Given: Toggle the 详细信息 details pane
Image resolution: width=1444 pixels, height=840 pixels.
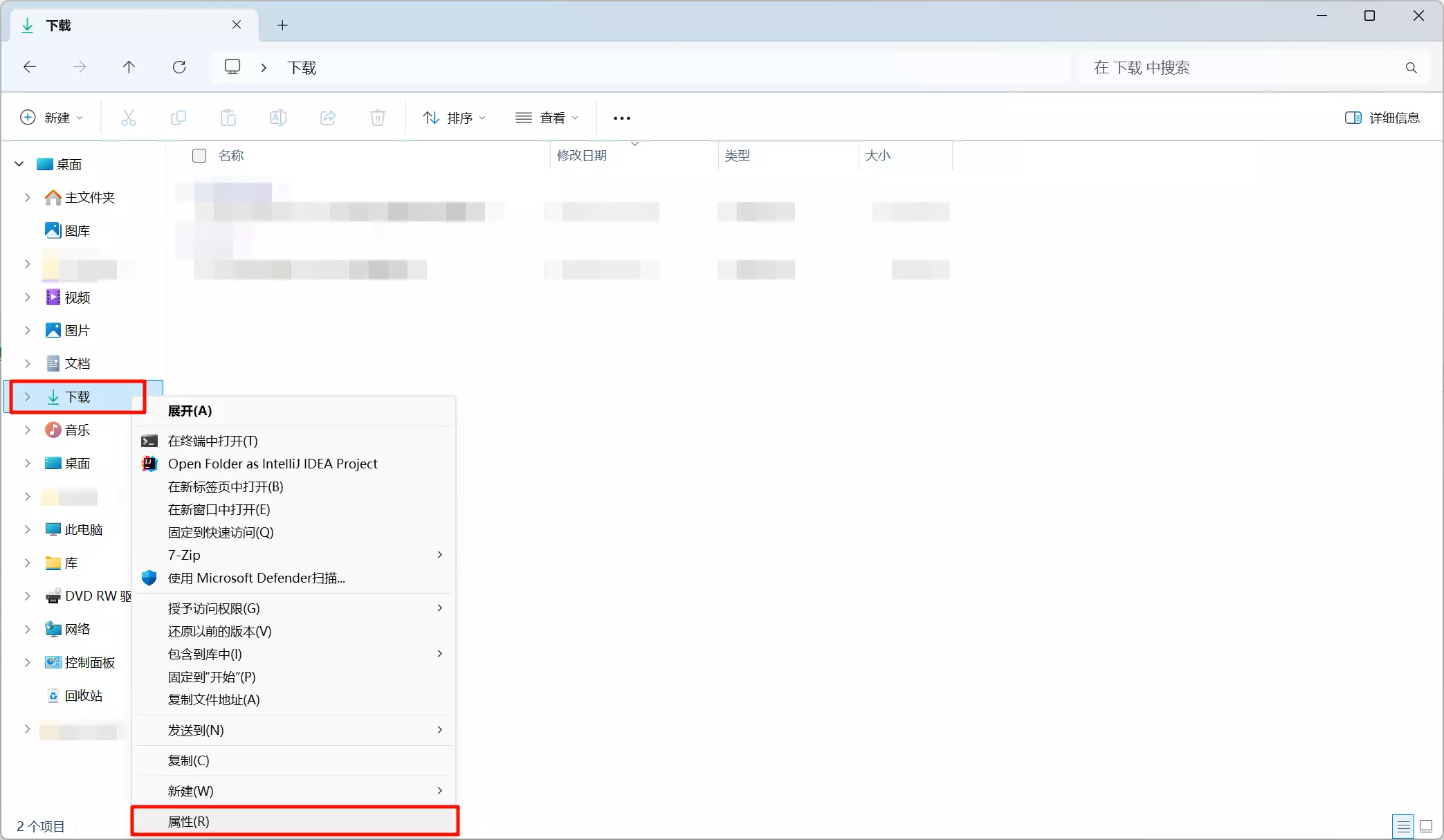Looking at the screenshot, I should click(1382, 118).
